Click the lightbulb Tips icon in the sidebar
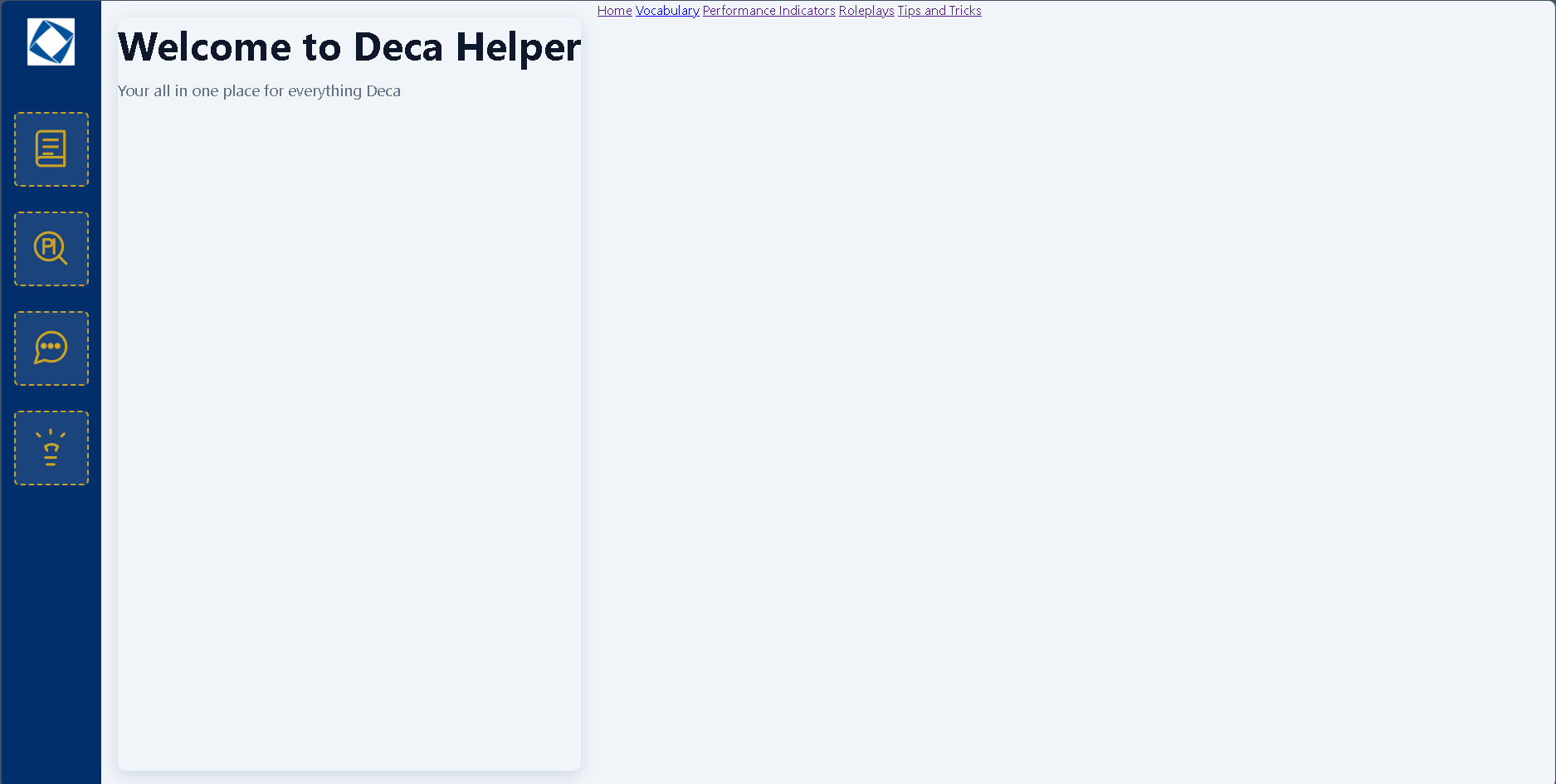This screenshot has height=784, width=1556. [x=51, y=448]
